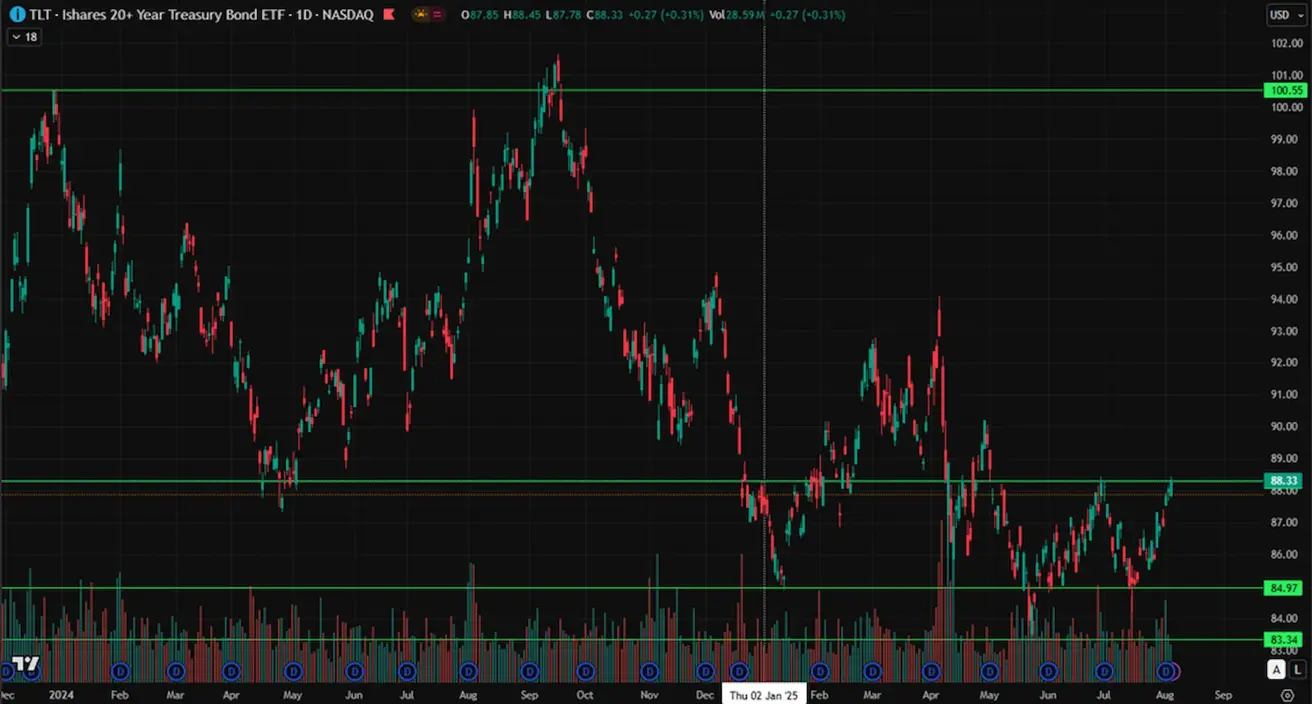
Task: Open the USD currency dropdown
Action: coord(1285,15)
